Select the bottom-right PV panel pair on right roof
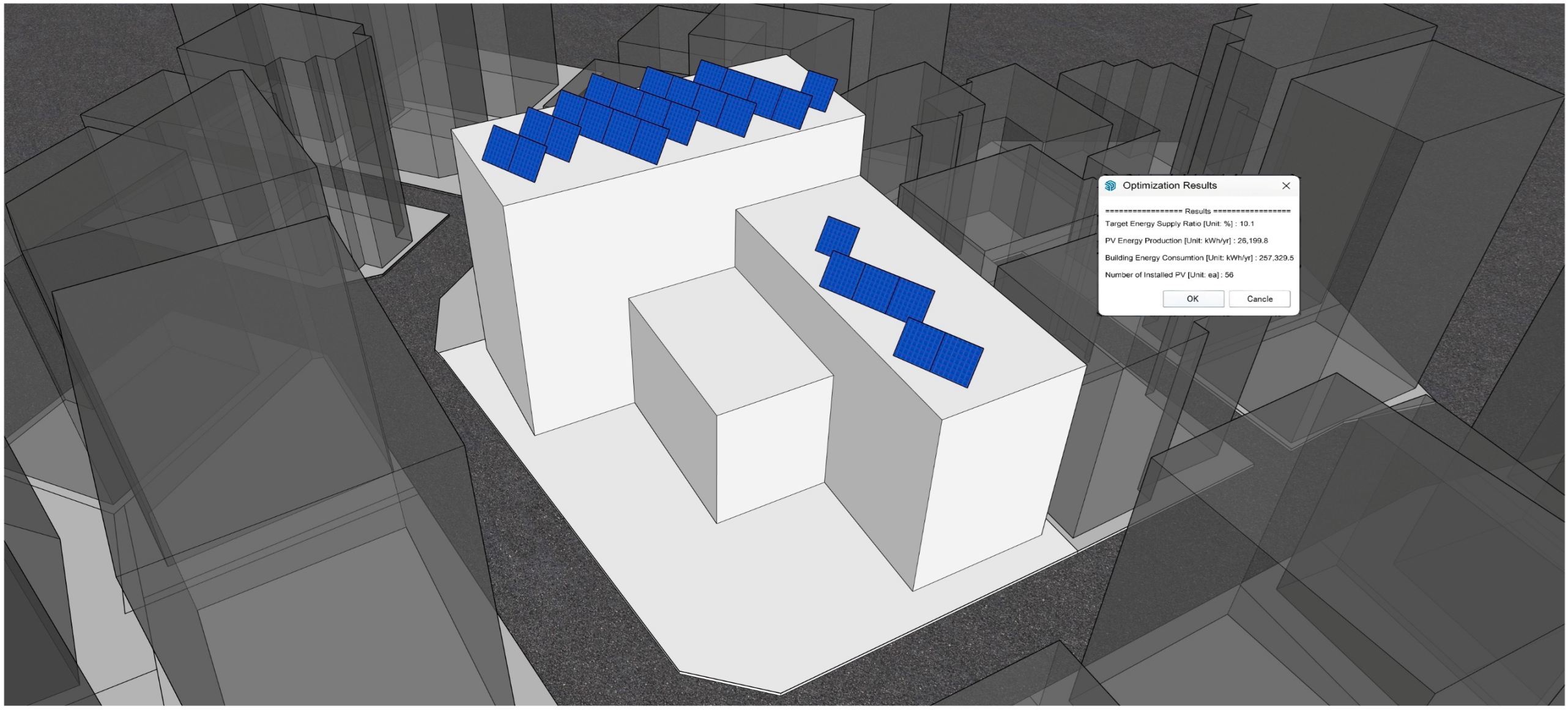This screenshot has width=1568, height=710. tap(938, 352)
